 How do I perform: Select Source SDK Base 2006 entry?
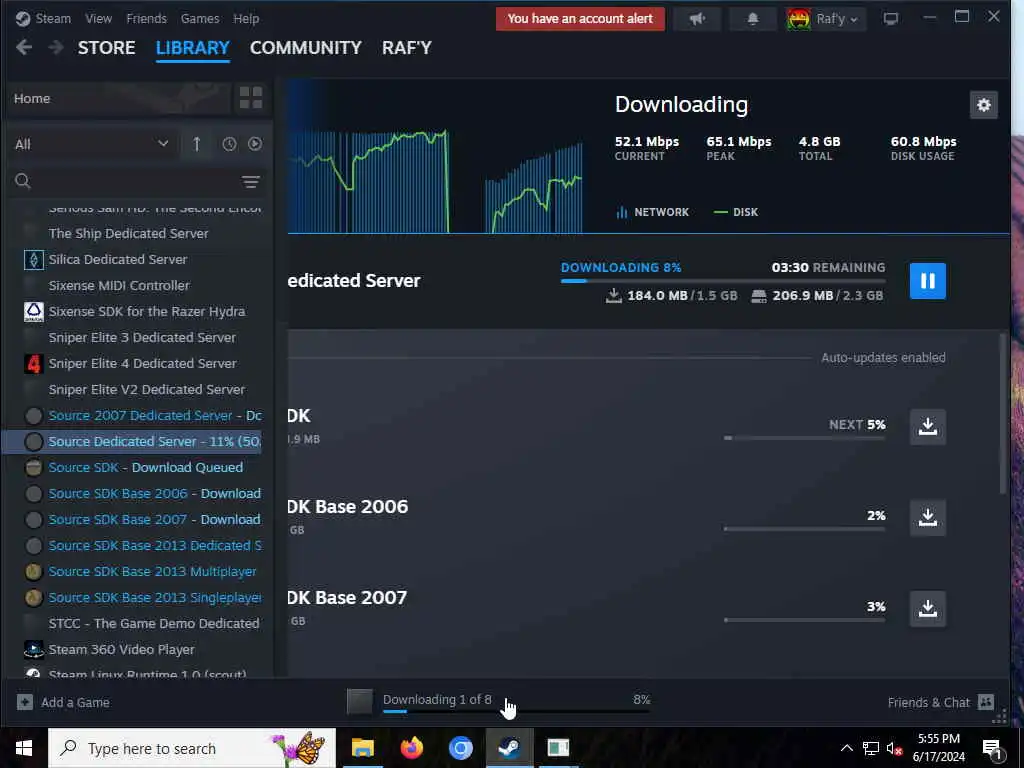[x=142, y=494]
